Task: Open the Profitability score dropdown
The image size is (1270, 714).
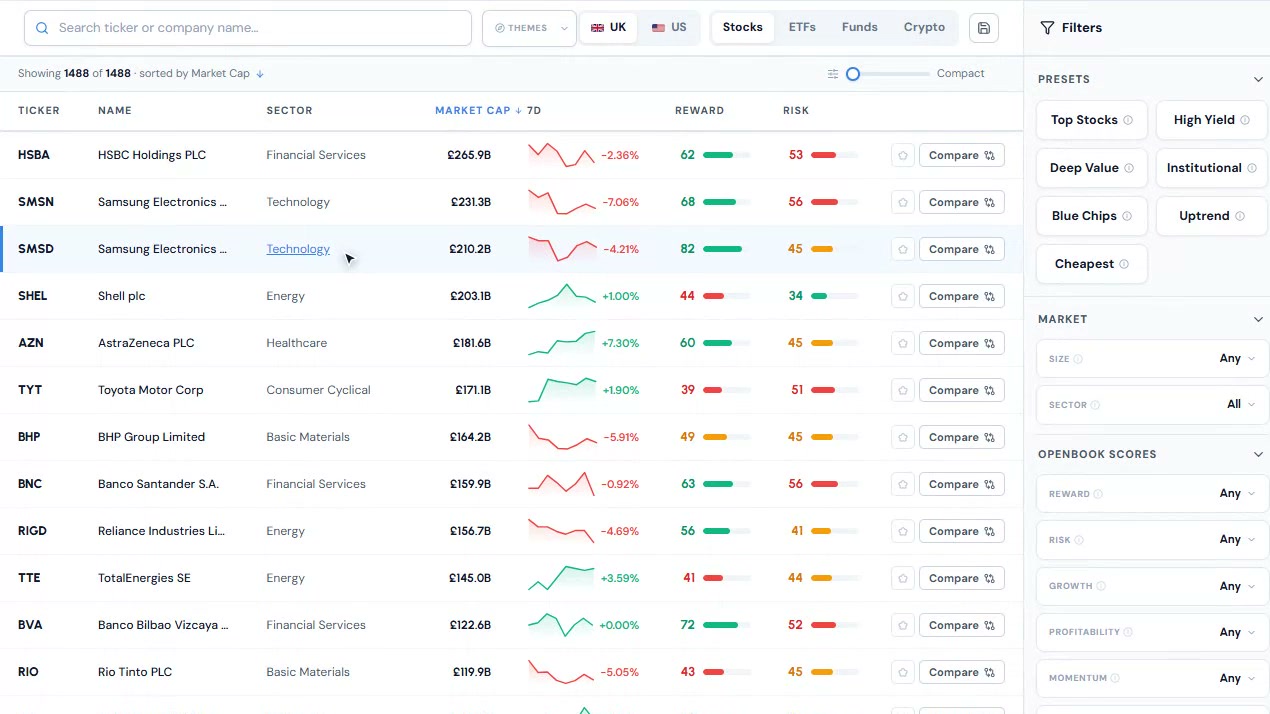Action: point(1152,632)
